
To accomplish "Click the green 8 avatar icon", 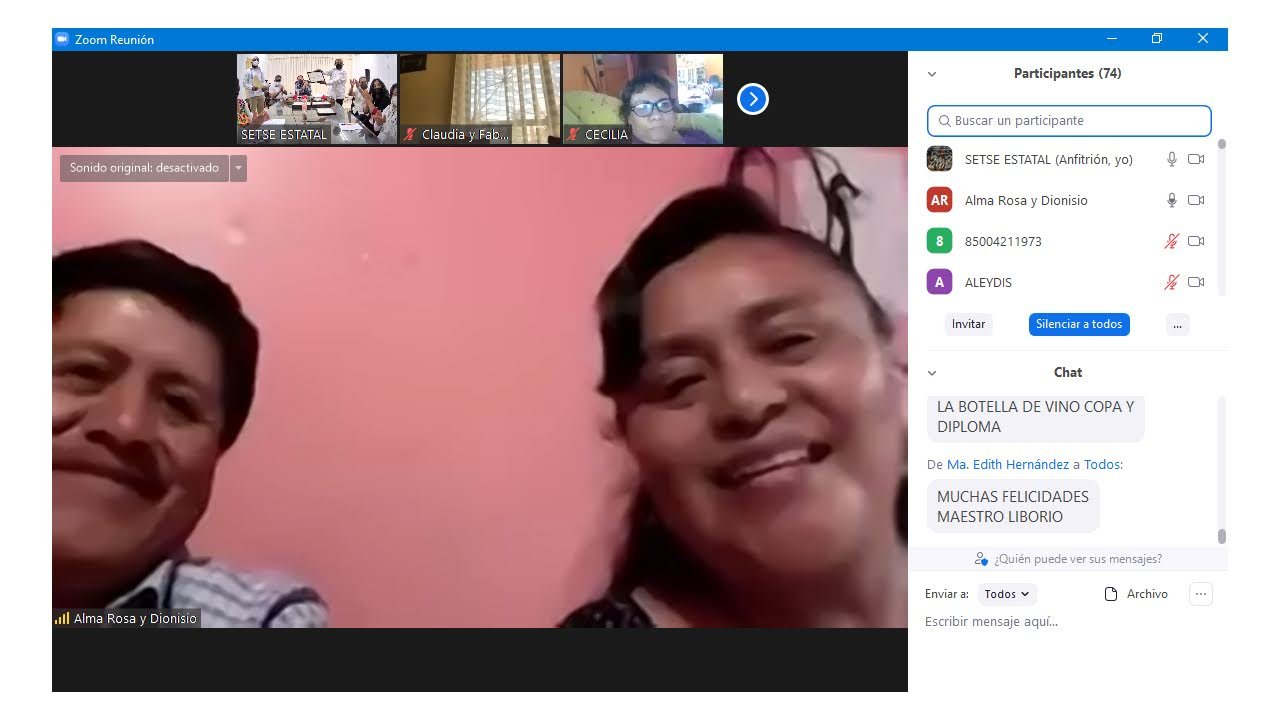I will (939, 241).
